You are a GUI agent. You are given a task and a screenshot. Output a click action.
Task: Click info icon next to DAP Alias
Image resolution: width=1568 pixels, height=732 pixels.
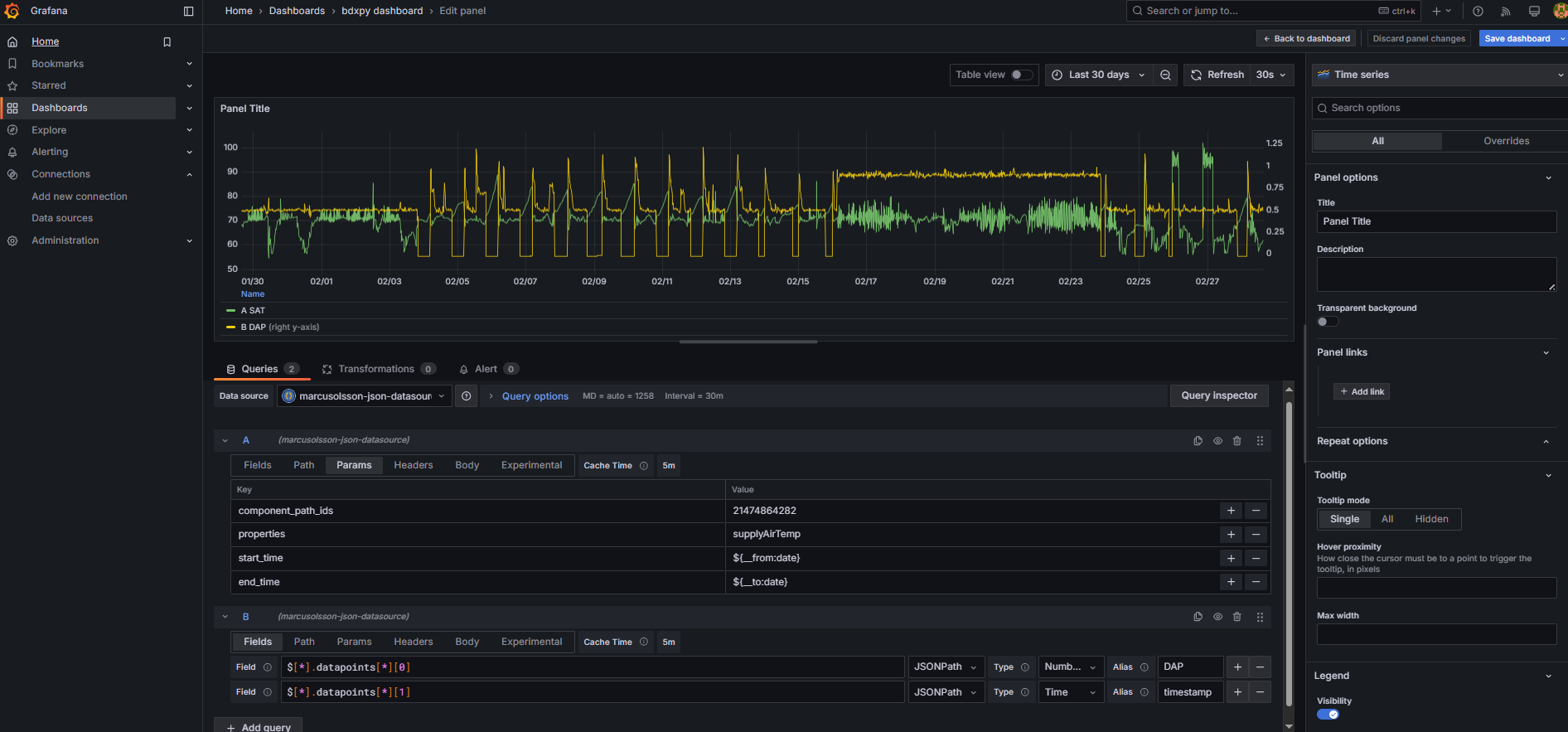click(1145, 667)
